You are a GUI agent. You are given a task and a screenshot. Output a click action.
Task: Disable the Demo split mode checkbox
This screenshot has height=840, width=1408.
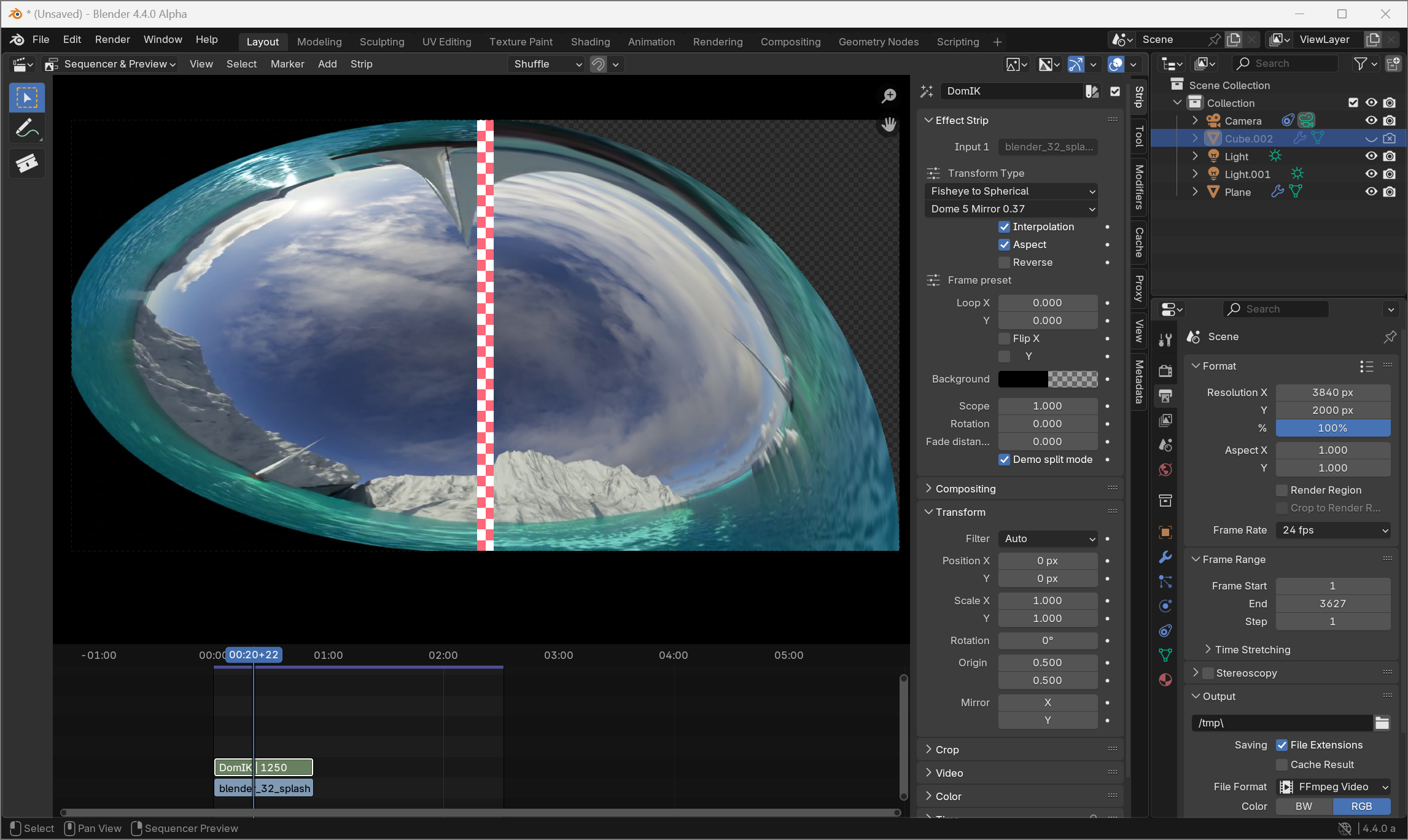point(1005,459)
